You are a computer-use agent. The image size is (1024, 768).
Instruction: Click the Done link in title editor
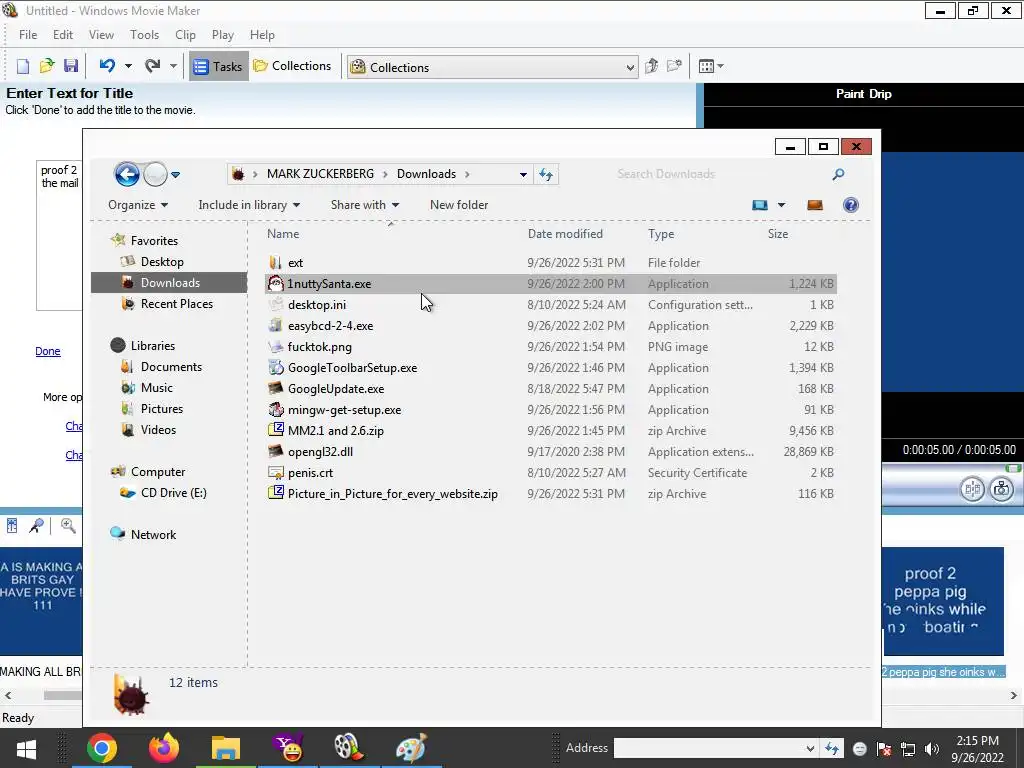coord(48,351)
